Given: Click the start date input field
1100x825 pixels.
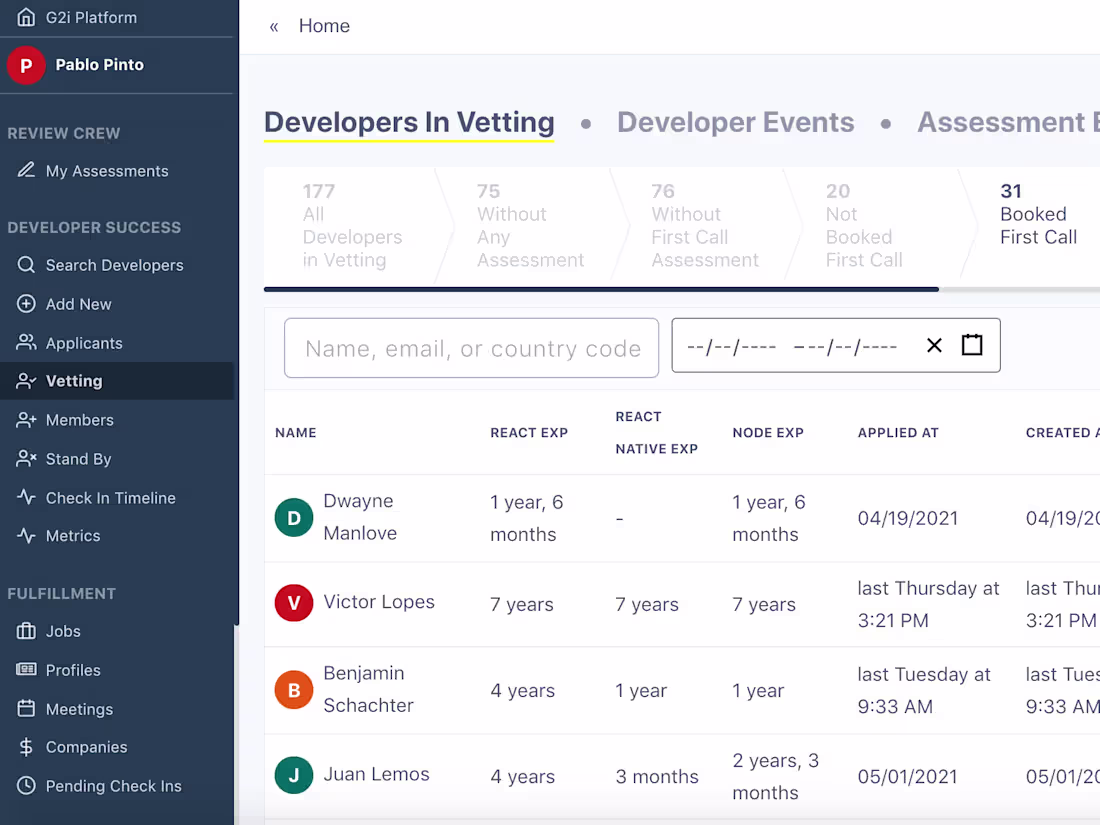Looking at the screenshot, I should tap(731, 346).
